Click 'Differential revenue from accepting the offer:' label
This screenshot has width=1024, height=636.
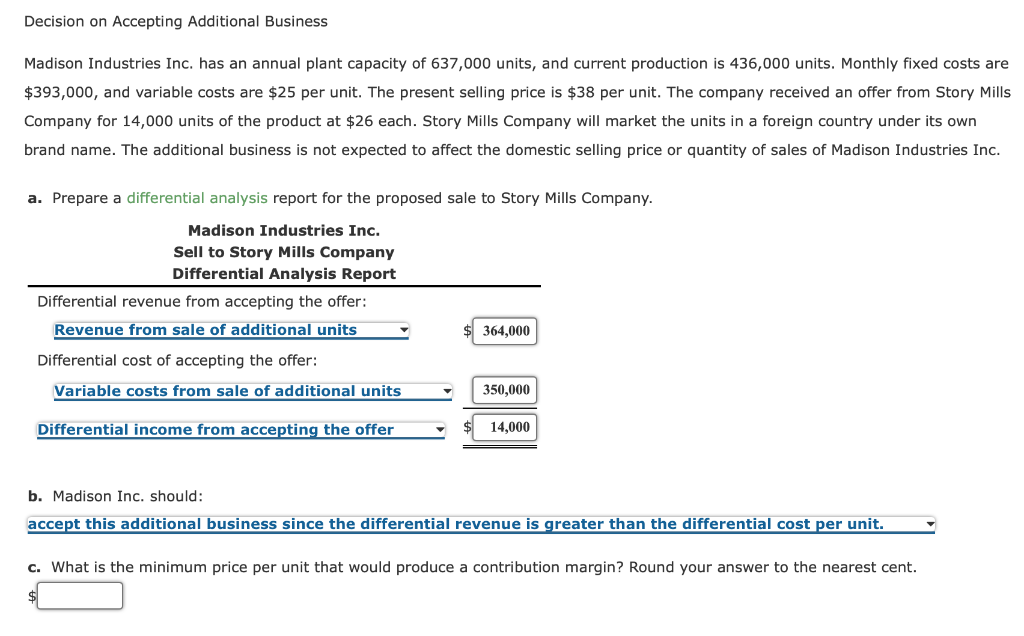[x=201, y=302]
